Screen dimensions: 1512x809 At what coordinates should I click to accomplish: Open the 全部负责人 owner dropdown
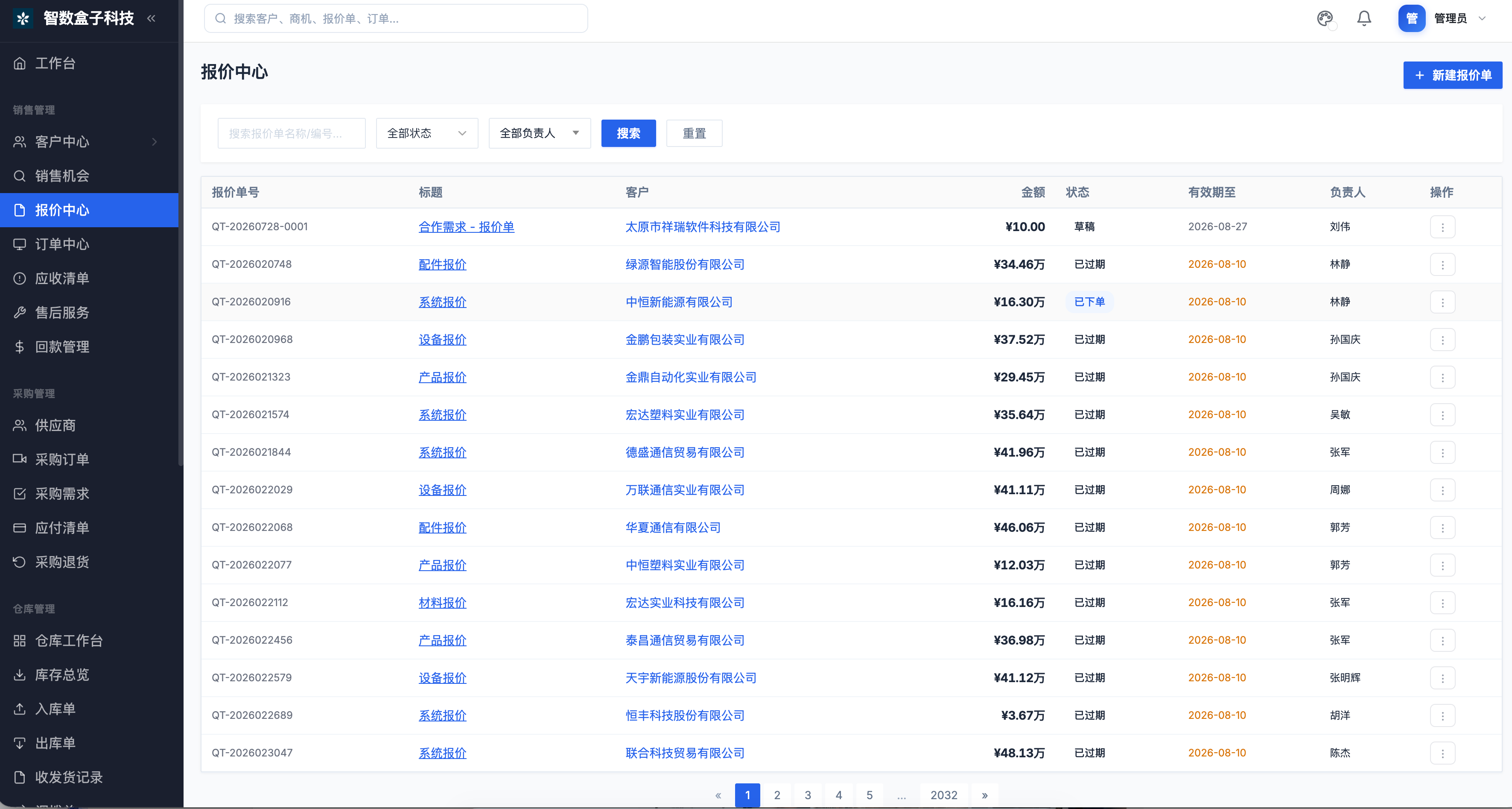point(540,133)
